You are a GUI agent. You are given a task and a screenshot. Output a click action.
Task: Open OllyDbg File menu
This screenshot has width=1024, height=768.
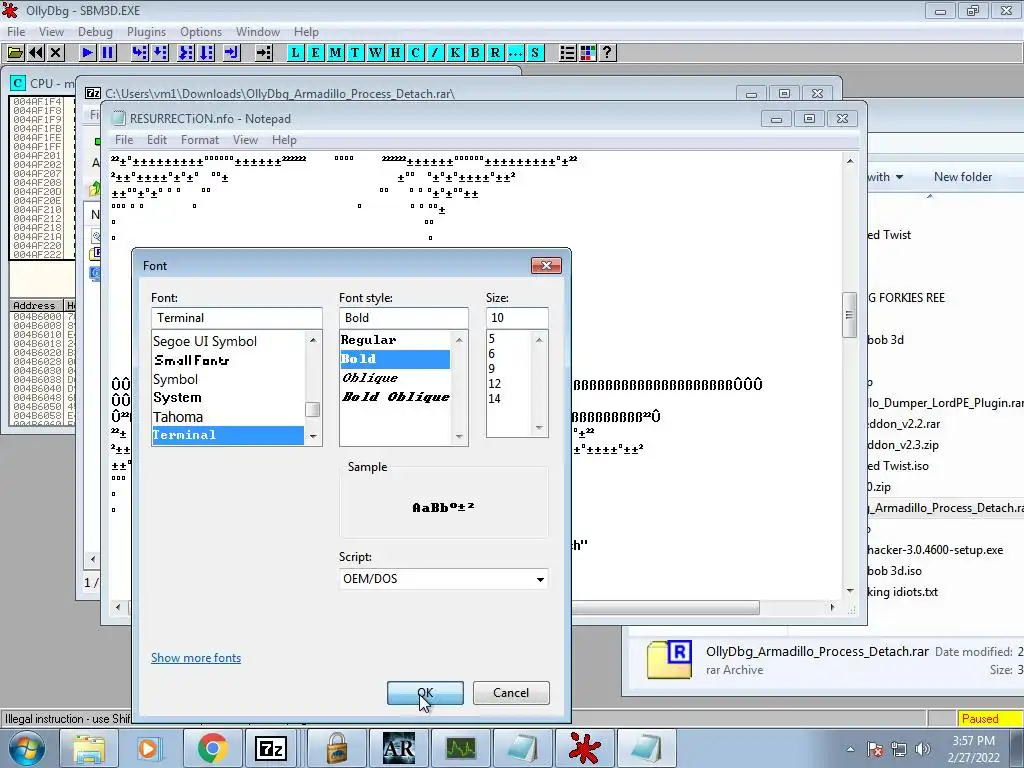pyautogui.click(x=16, y=32)
